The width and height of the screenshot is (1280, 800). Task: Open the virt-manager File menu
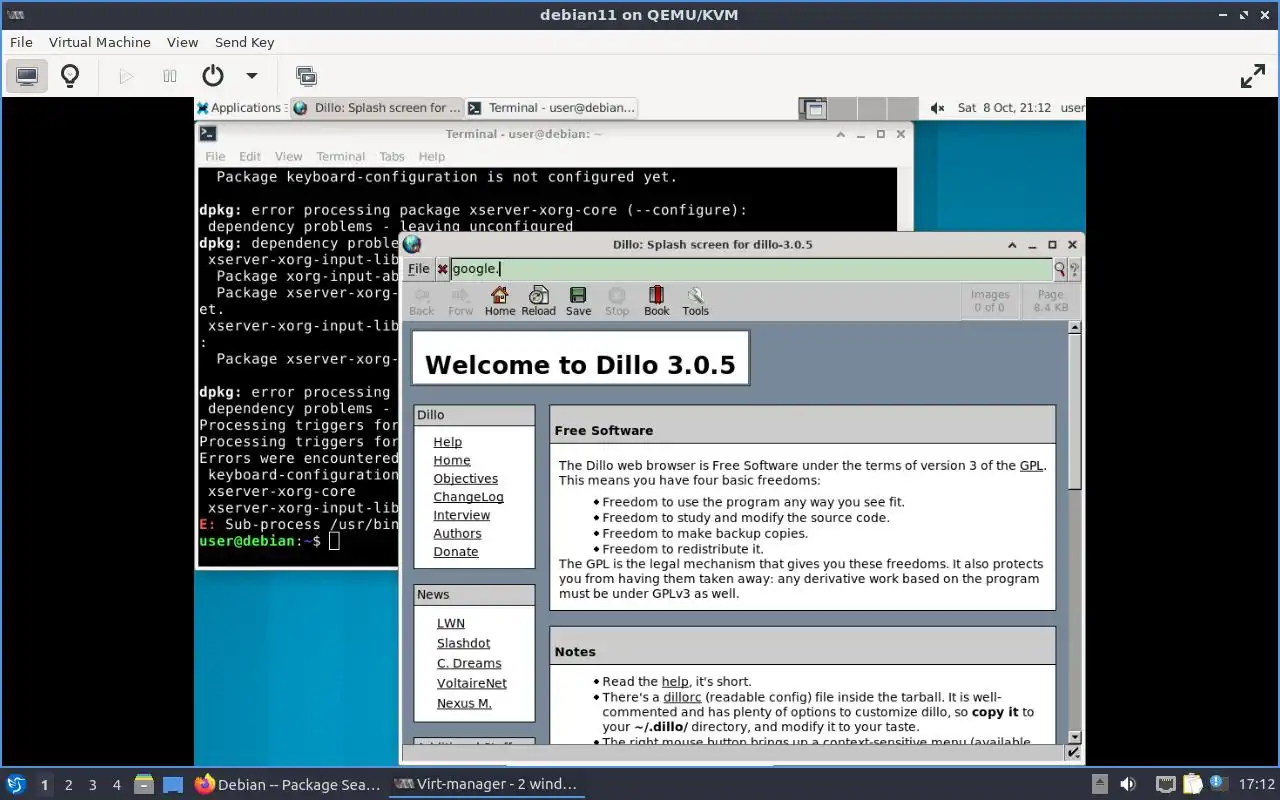point(21,42)
